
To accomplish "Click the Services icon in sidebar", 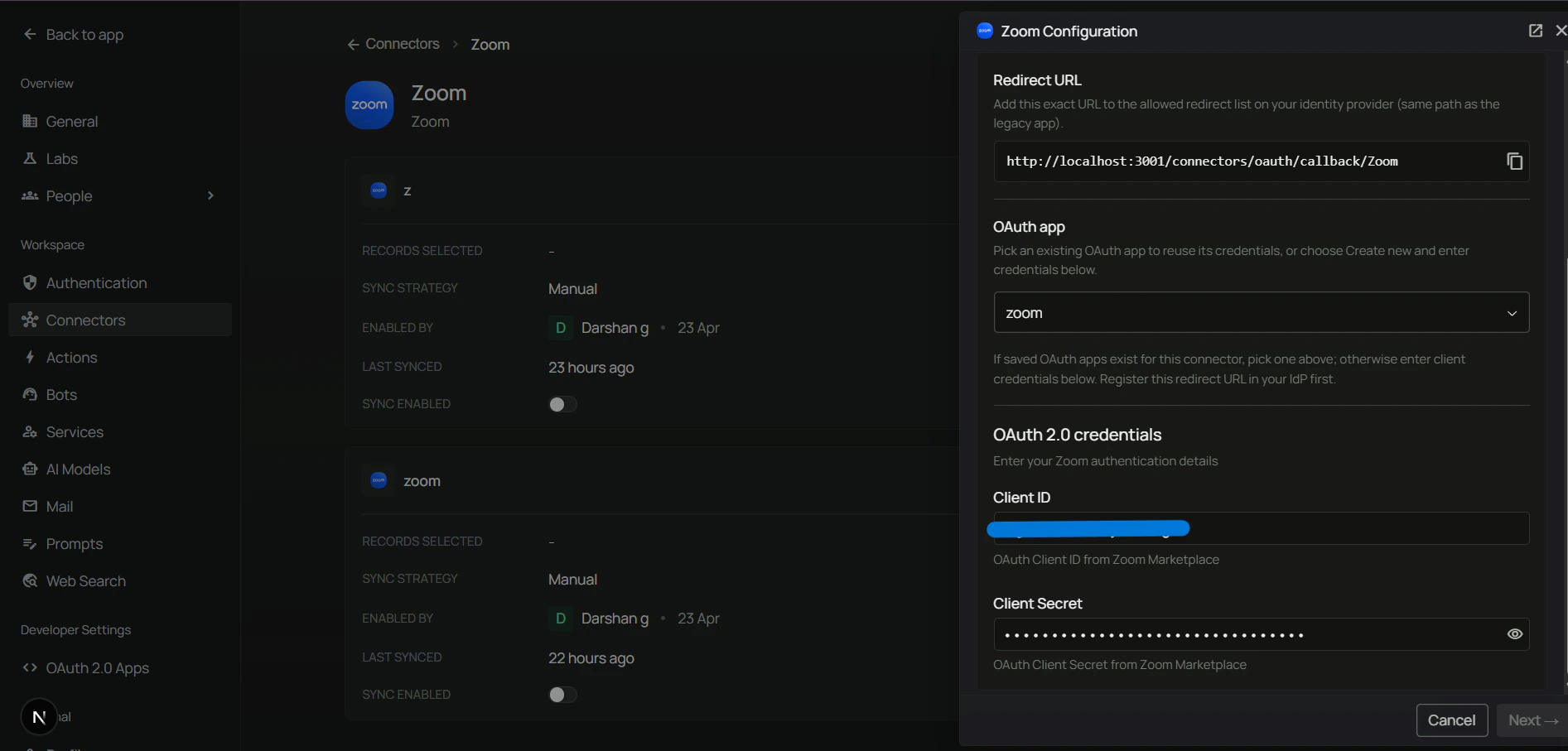I will click(x=30, y=431).
